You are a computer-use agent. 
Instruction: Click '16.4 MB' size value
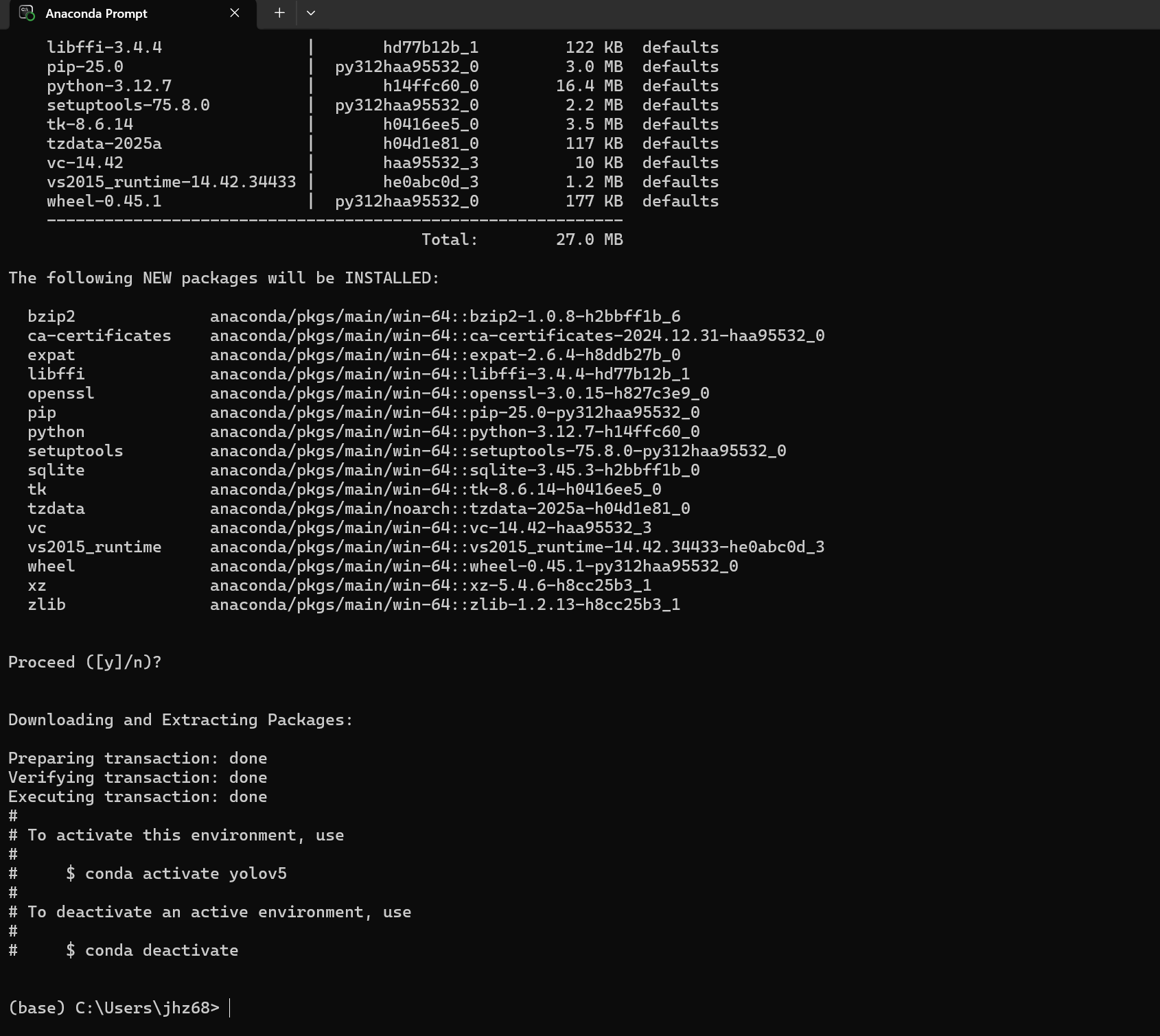click(590, 86)
